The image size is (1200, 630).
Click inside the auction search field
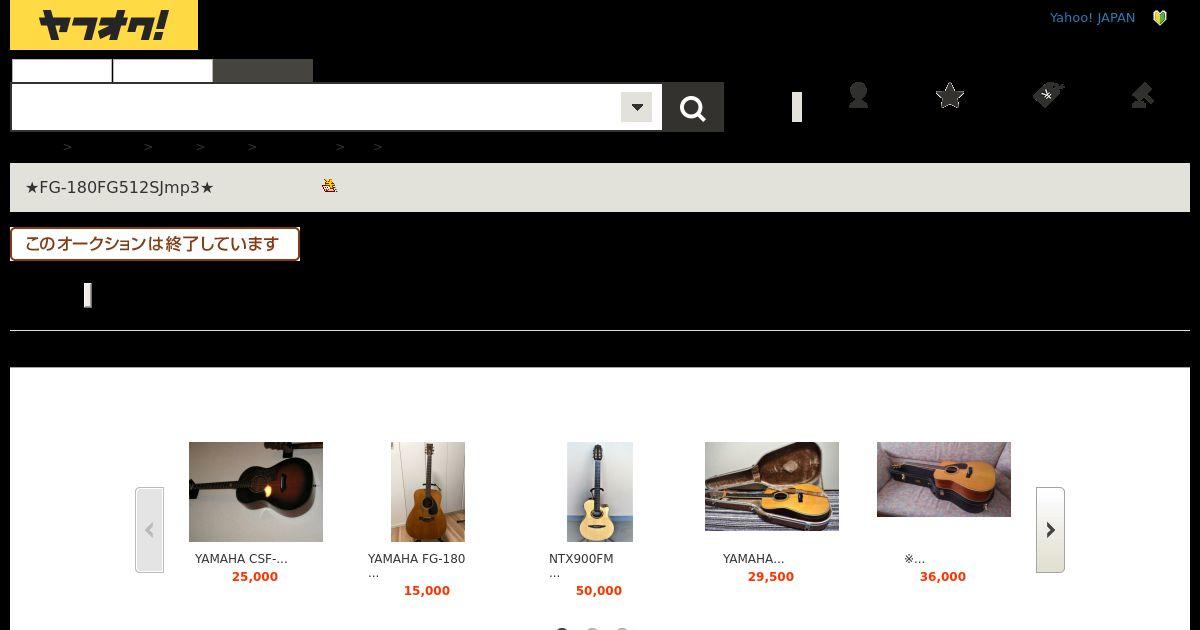[x=316, y=107]
